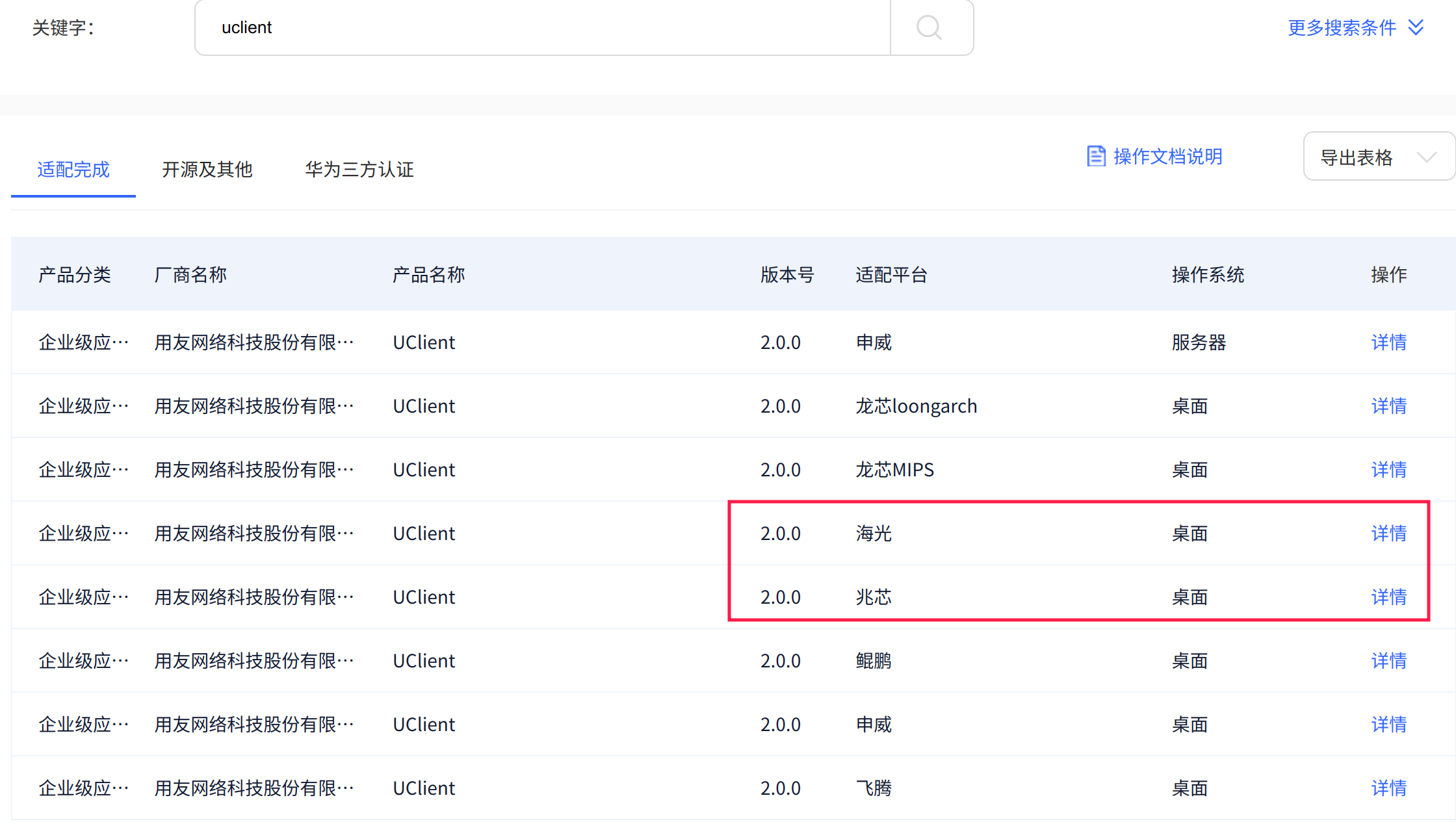Image resolution: width=1456 pixels, height=824 pixels.
Task: Open 详情 for 鲲鹏 row
Action: point(1388,661)
